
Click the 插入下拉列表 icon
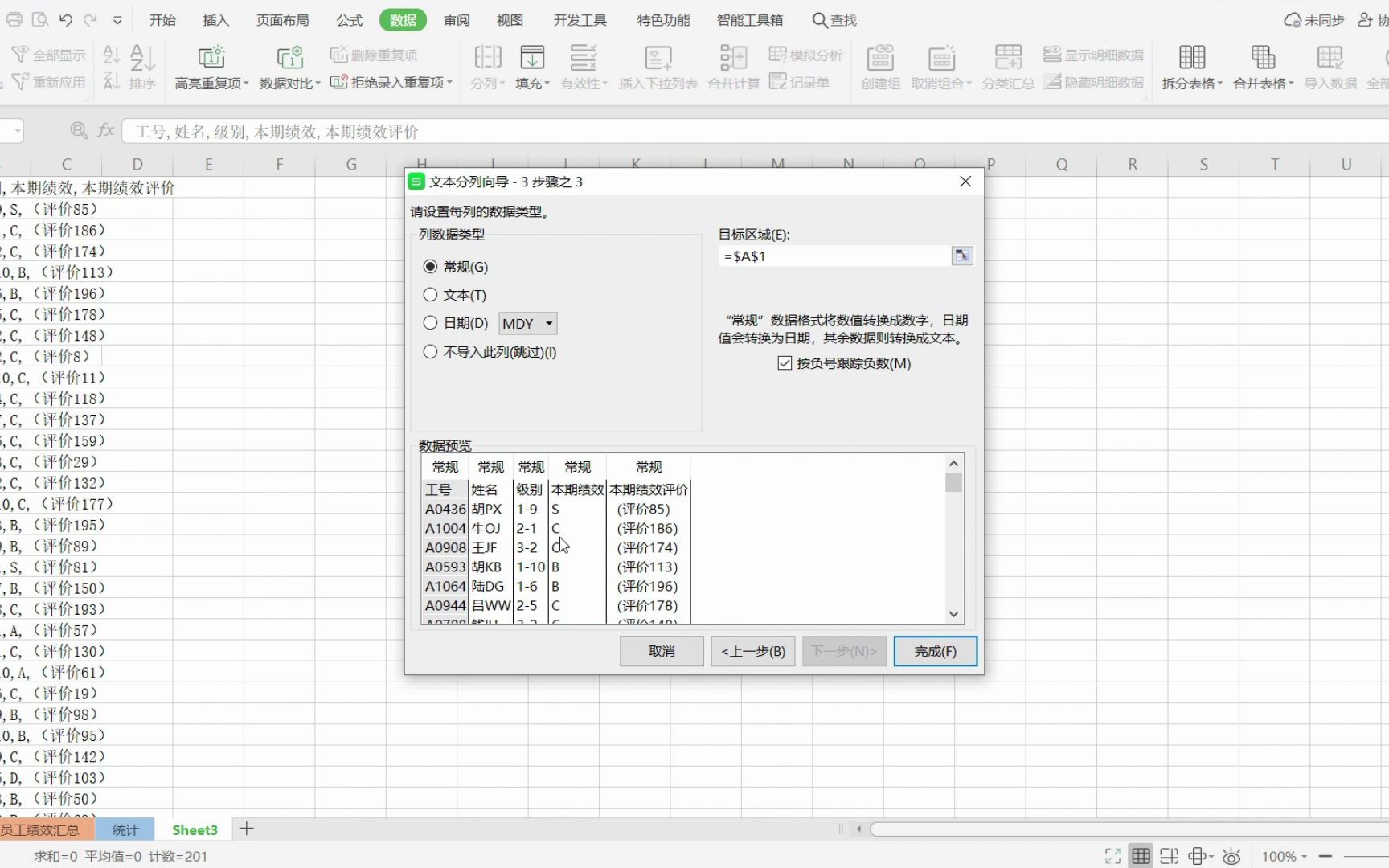tap(658, 58)
